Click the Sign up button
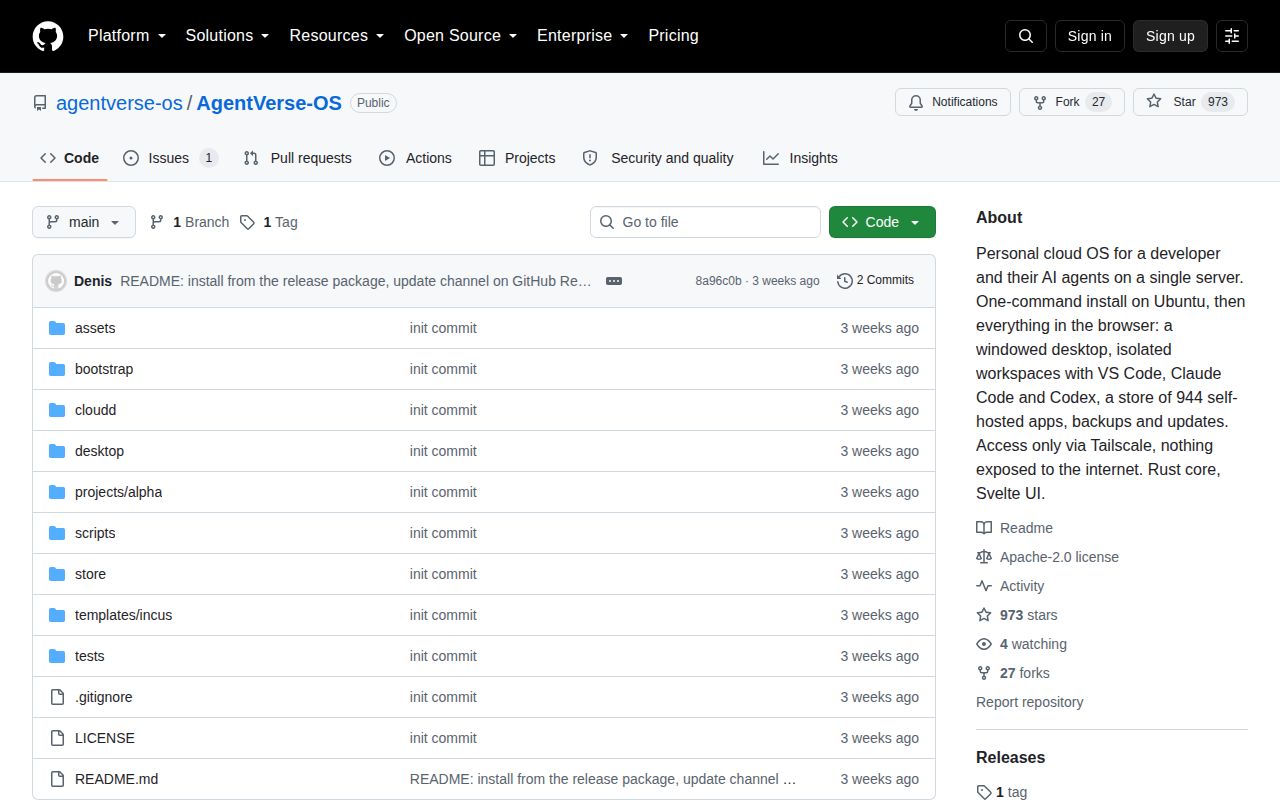1280x800 pixels. 1170,36
